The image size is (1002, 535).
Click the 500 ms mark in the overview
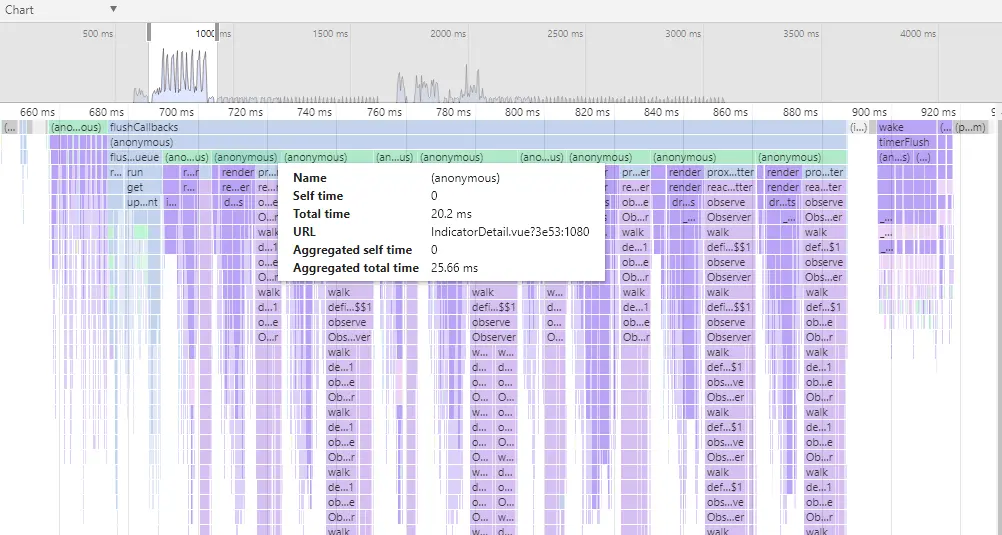[98, 33]
